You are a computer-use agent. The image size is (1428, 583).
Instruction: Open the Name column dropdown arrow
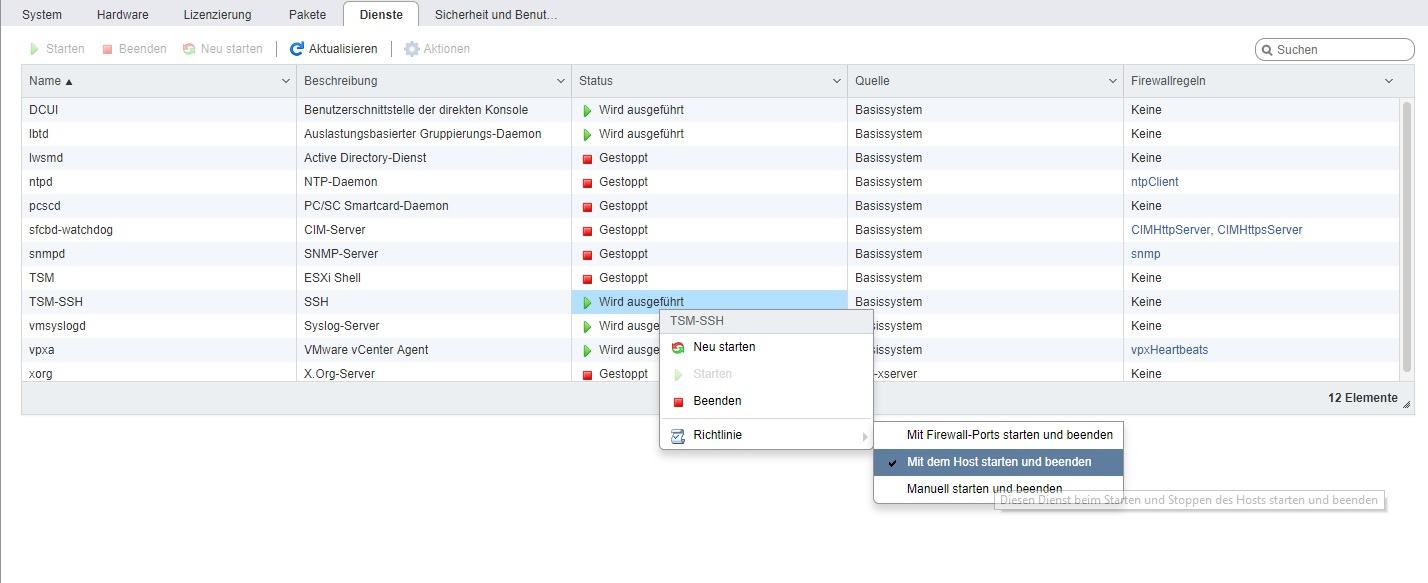(x=285, y=81)
